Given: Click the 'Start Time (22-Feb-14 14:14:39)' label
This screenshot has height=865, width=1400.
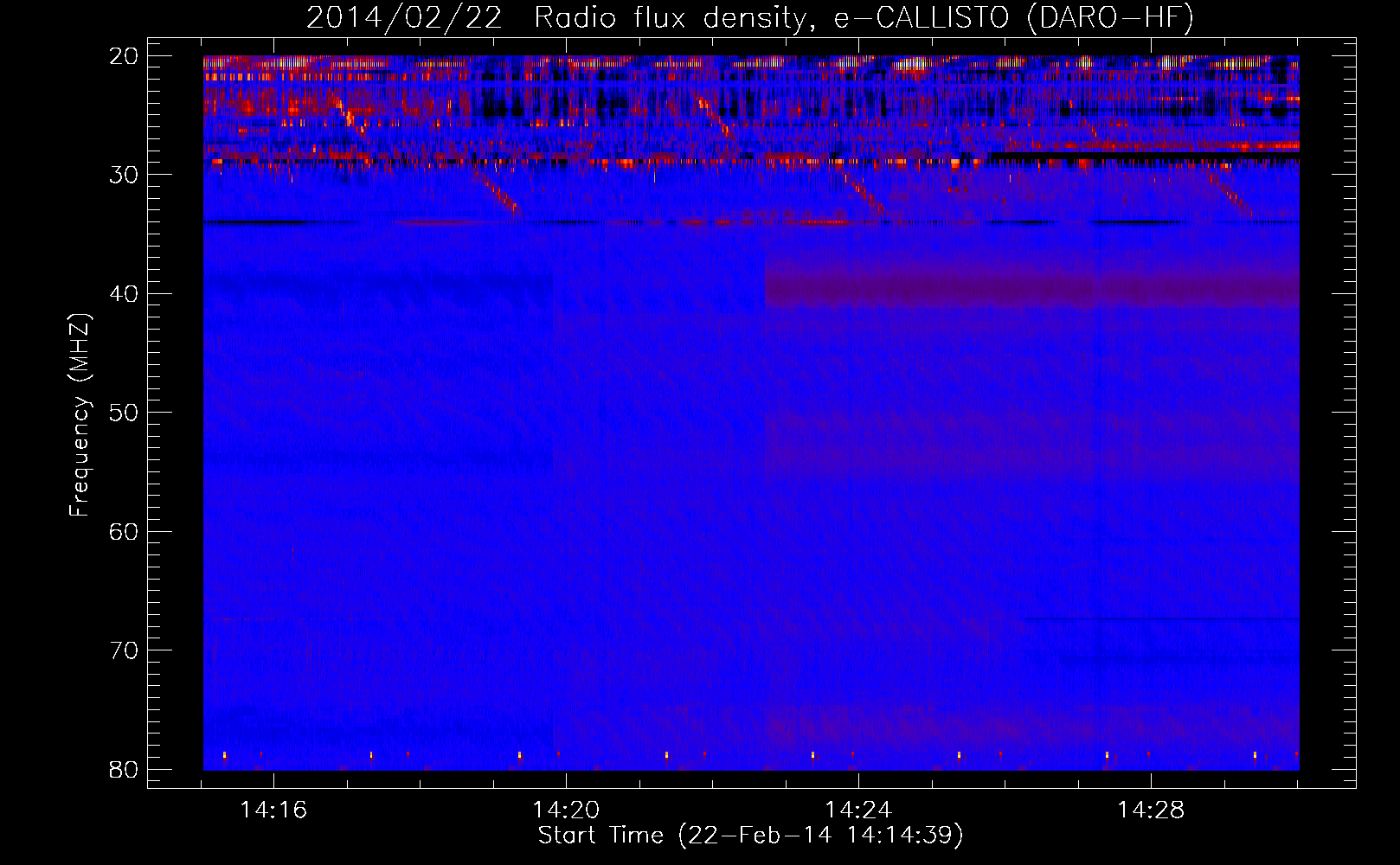Looking at the screenshot, I should point(750,836).
